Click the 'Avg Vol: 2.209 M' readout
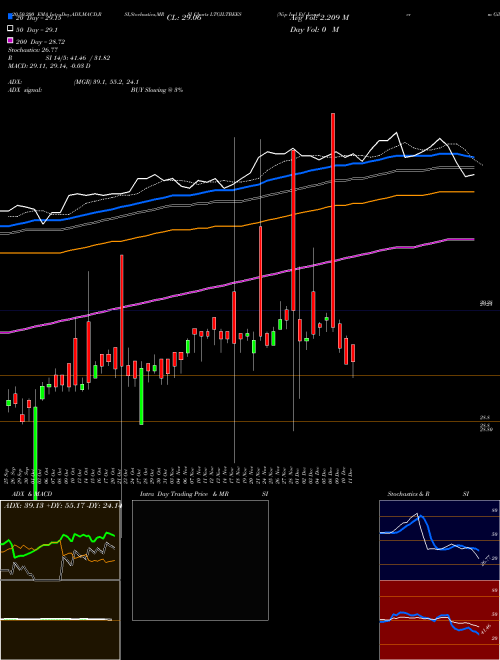This screenshot has height=660, width=500. 319,18
